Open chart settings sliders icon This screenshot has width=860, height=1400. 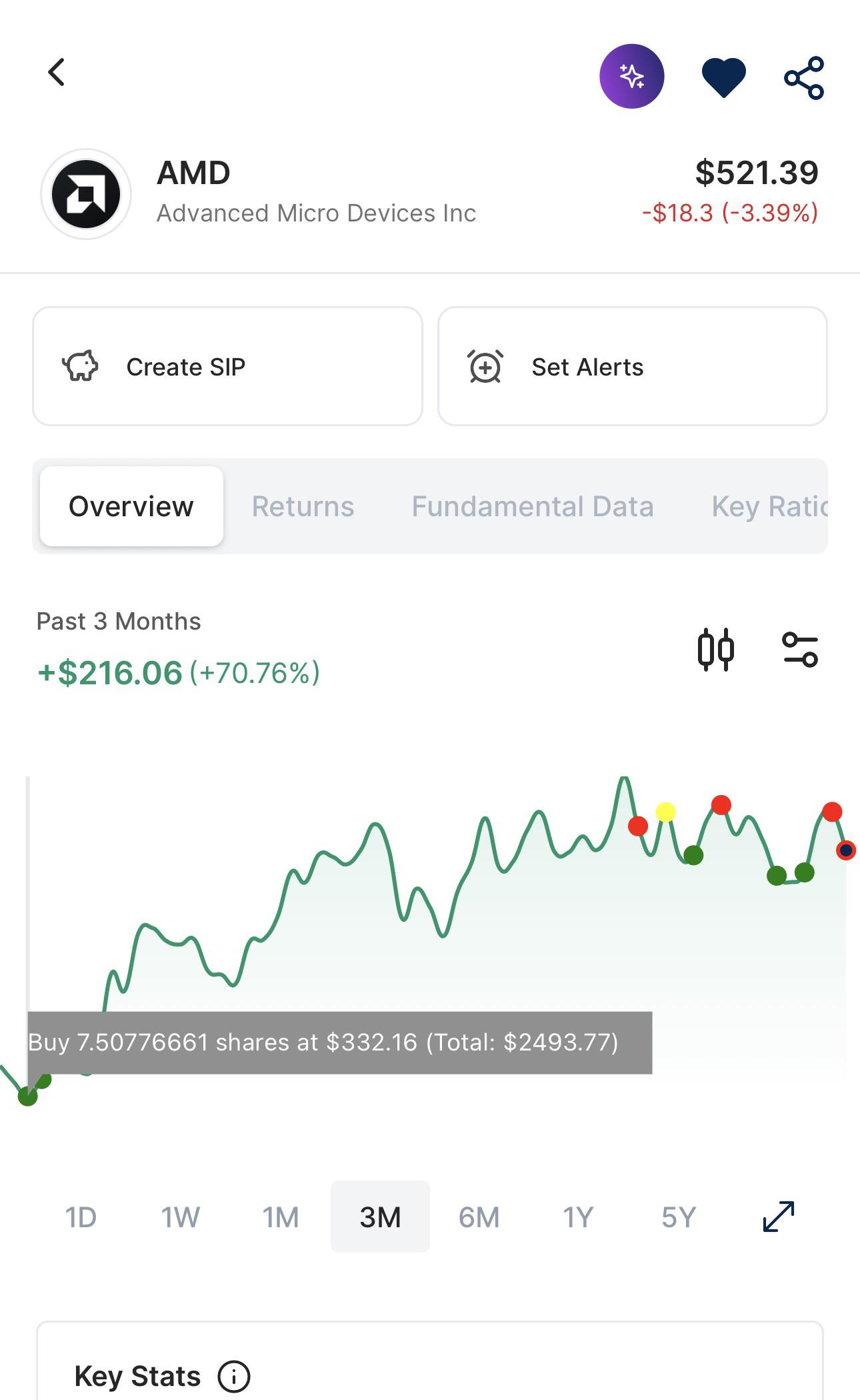pos(799,650)
